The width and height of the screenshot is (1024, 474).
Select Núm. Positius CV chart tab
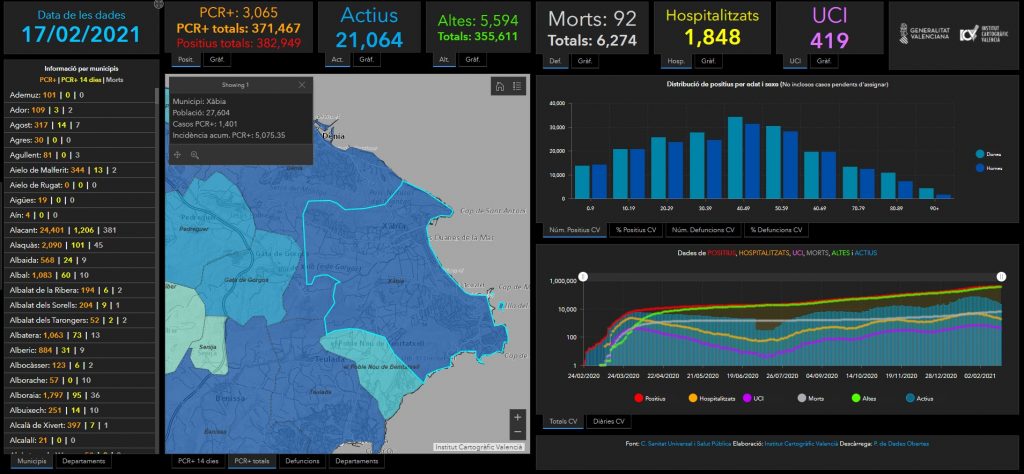click(x=575, y=230)
